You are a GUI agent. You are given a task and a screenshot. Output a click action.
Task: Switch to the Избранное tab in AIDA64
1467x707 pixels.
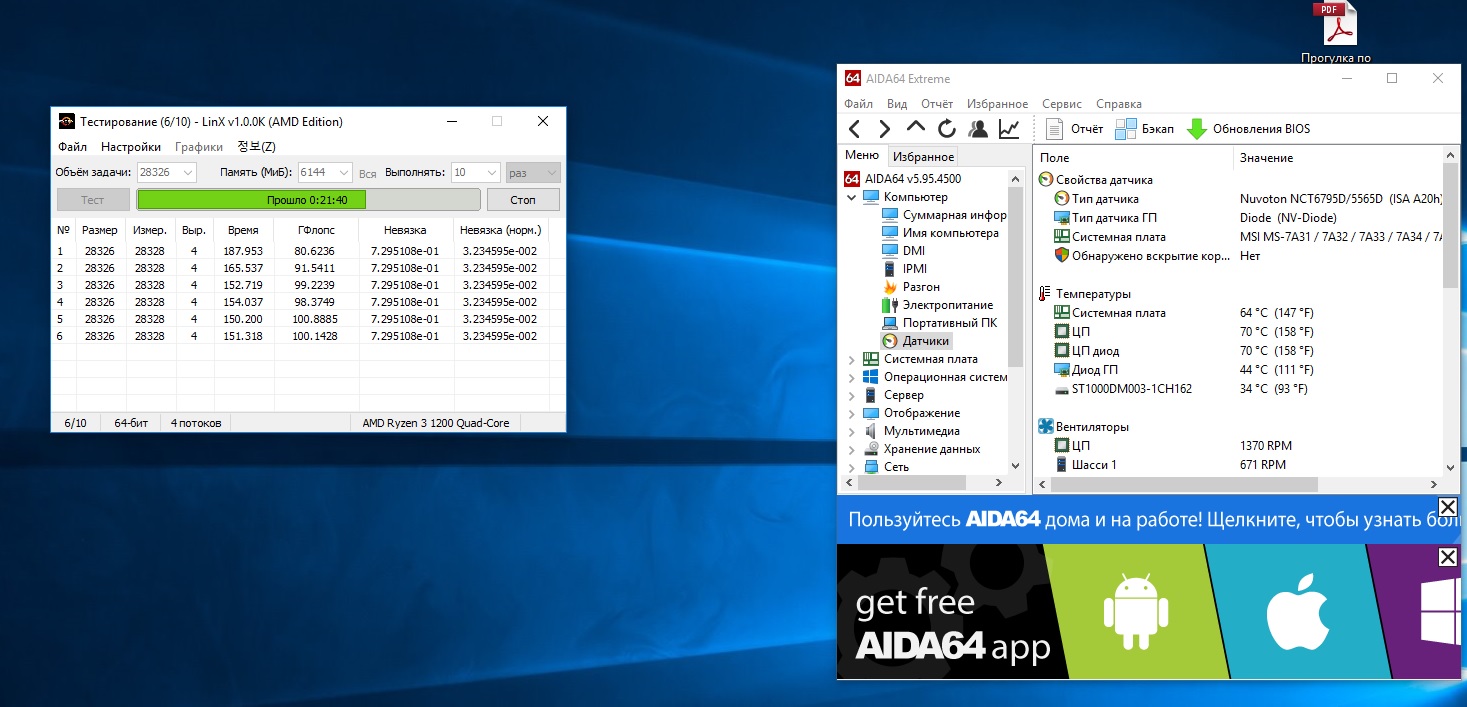(x=923, y=157)
